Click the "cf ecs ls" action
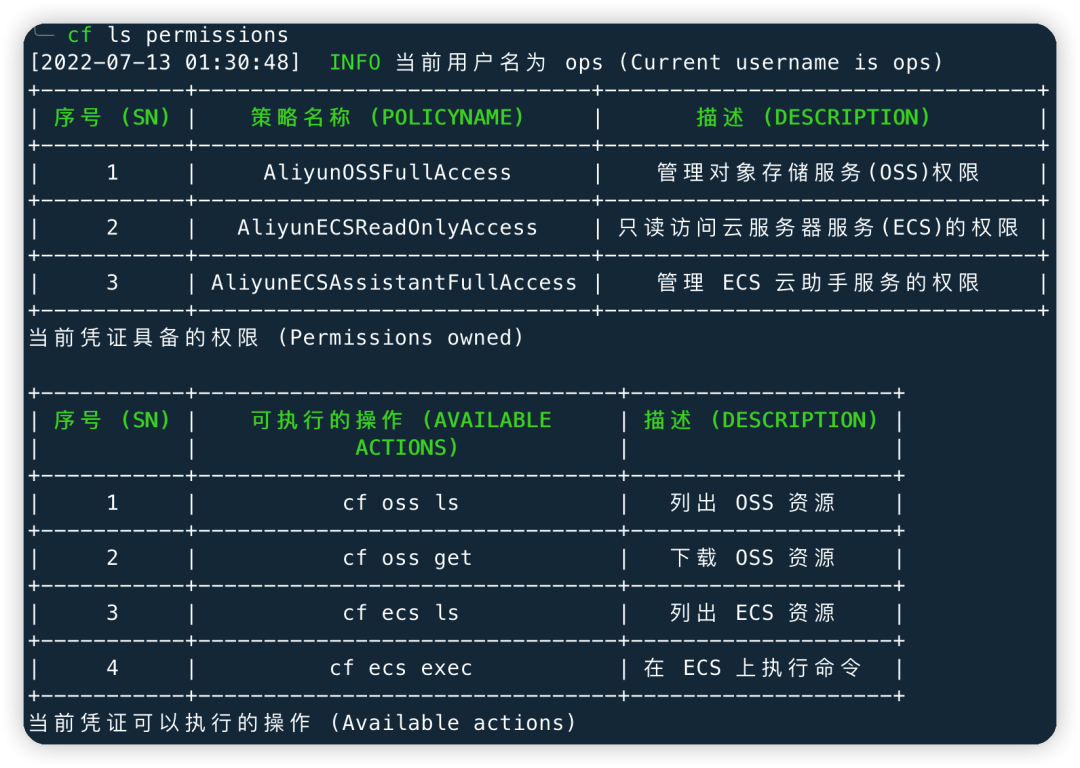The image size is (1080, 768). pyautogui.click(x=401, y=613)
